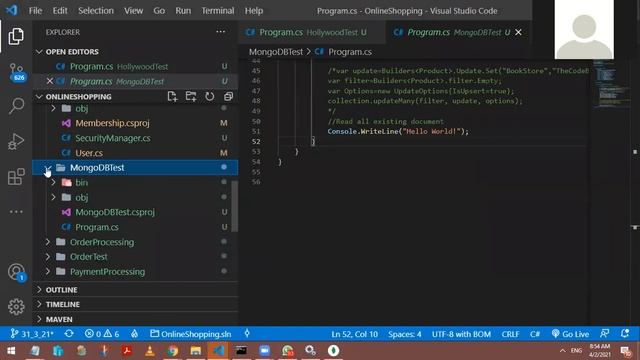Expand the bin folder under MongoDBTest

coord(53,182)
